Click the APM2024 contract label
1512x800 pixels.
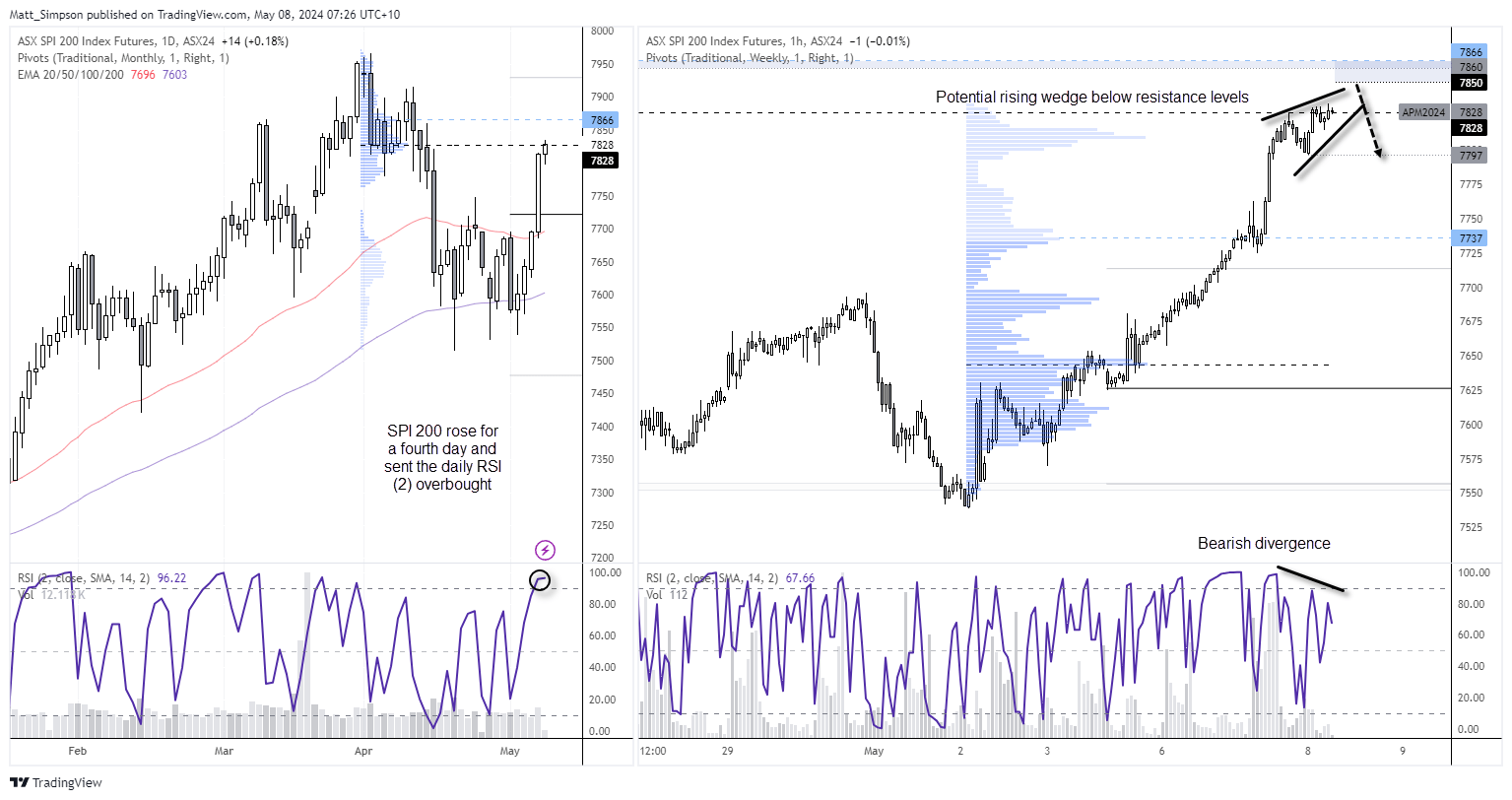tap(1423, 112)
